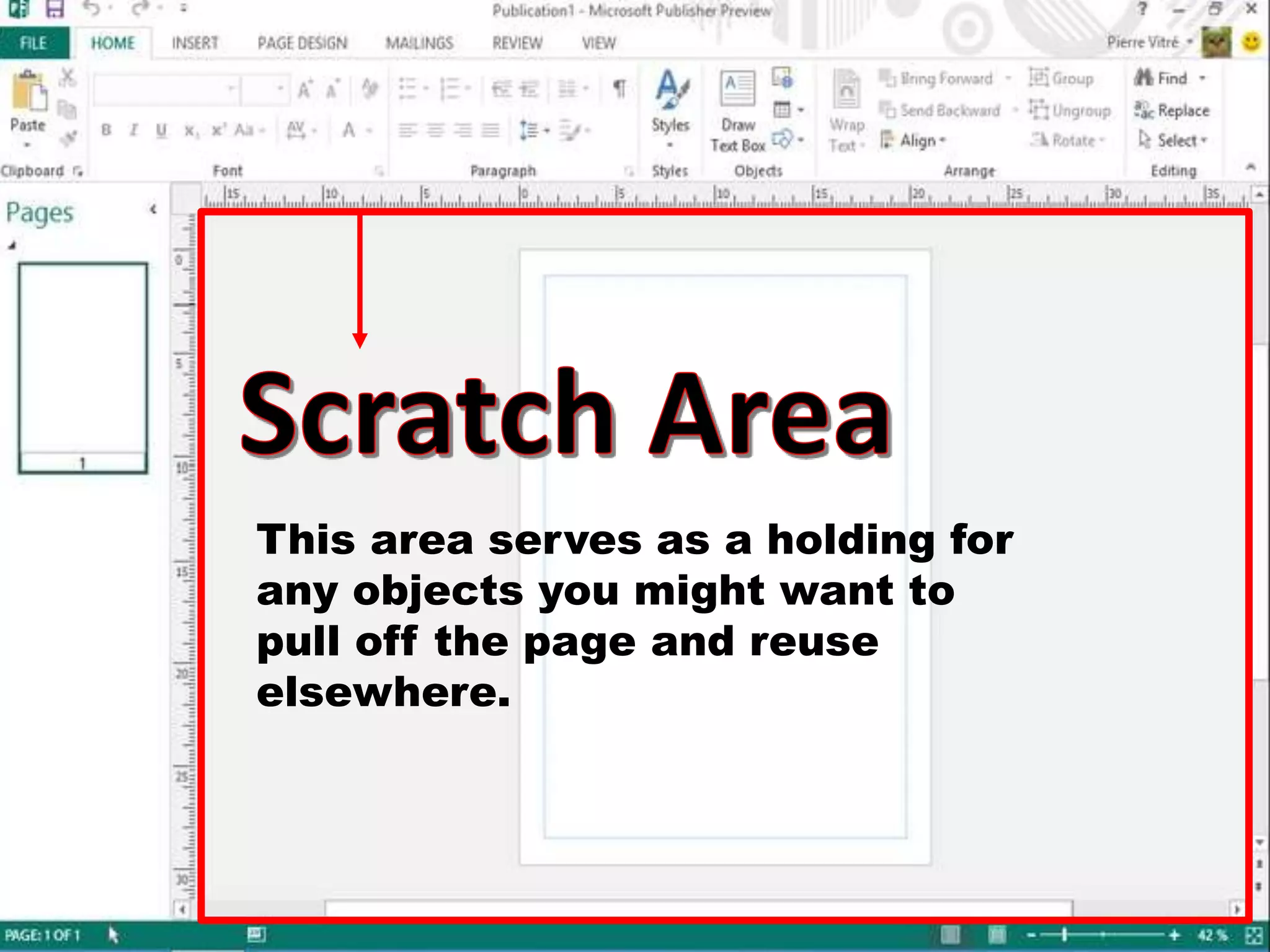Click the smiley feedback icon
1270x952 pixels.
click(1251, 43)
